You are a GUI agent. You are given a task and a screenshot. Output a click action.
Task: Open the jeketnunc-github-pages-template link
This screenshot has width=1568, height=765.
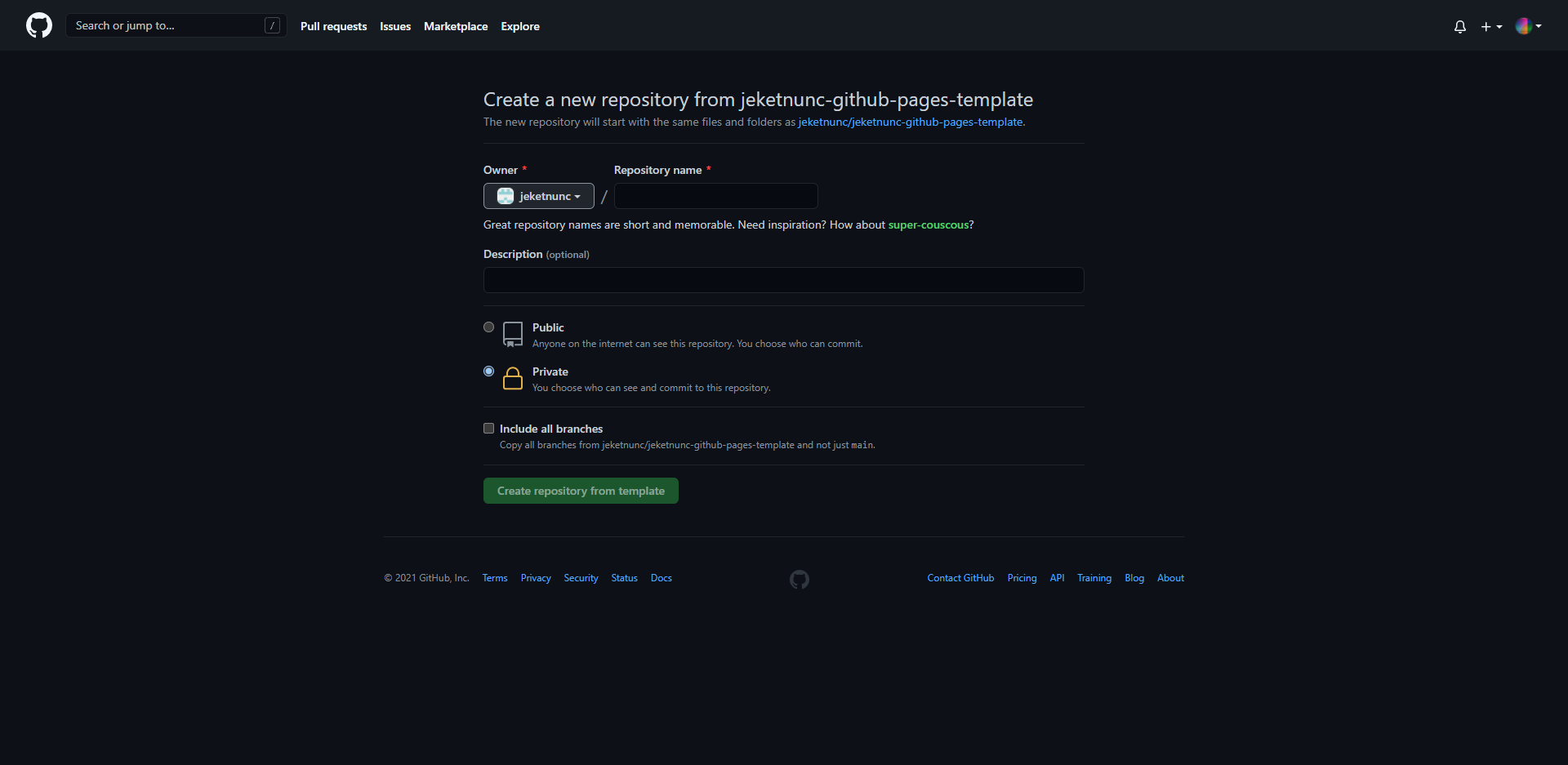pos(911,122)
